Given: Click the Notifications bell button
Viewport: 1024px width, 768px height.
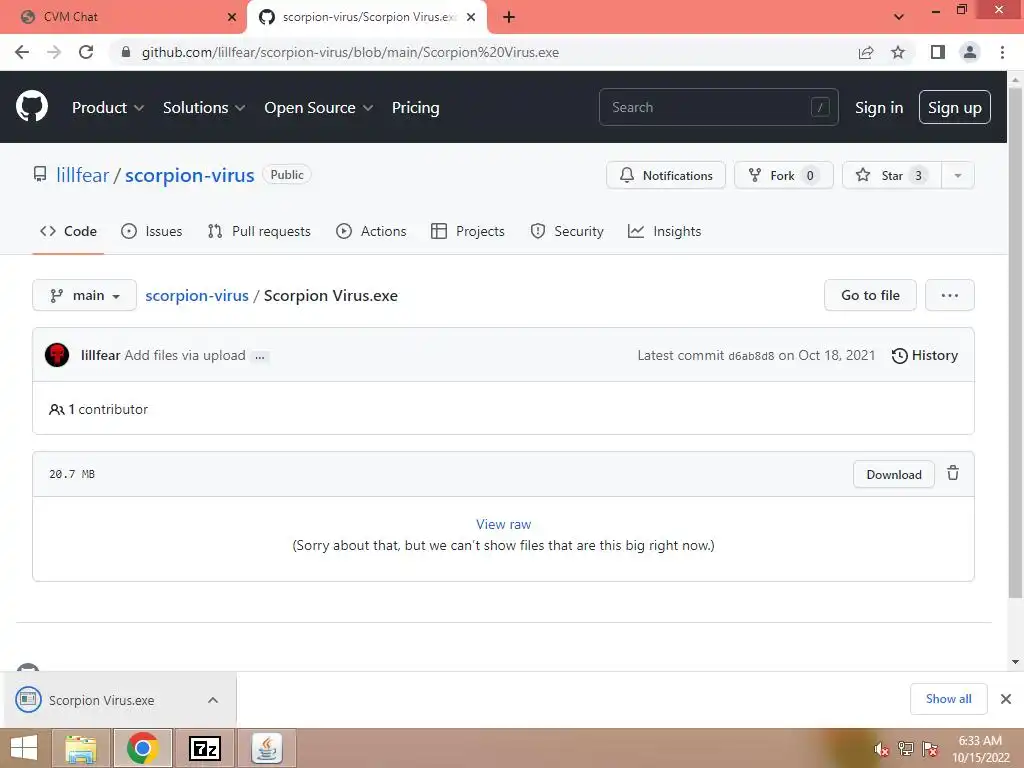Looking at the screenshot, I should [x=665, y=175].
